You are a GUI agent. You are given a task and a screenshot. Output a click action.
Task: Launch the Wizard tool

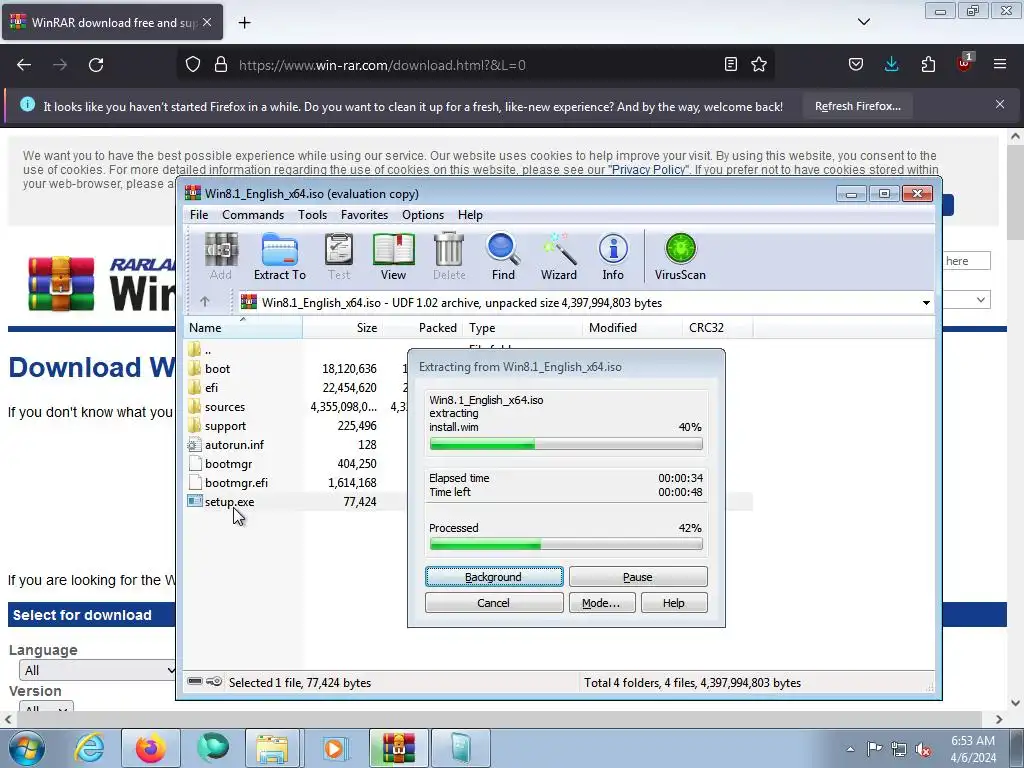(x=558, y=256)
